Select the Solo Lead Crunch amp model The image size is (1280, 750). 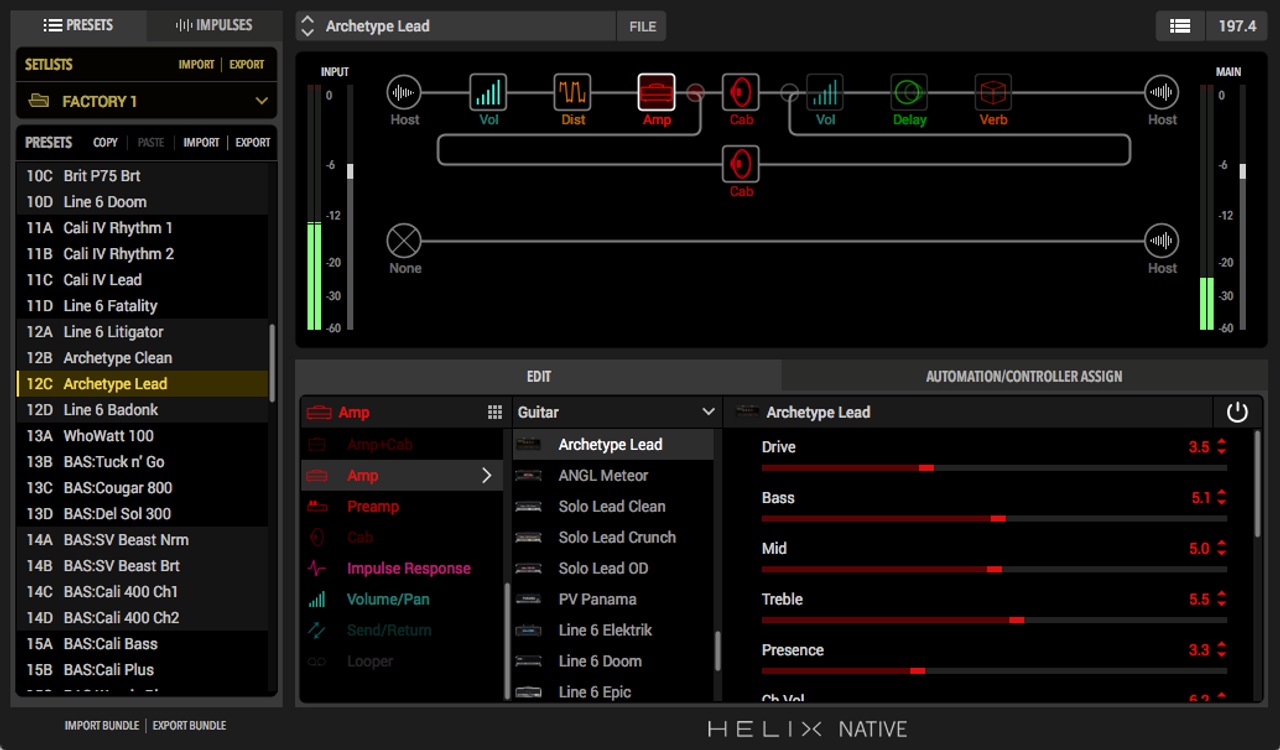click(613, 538)
